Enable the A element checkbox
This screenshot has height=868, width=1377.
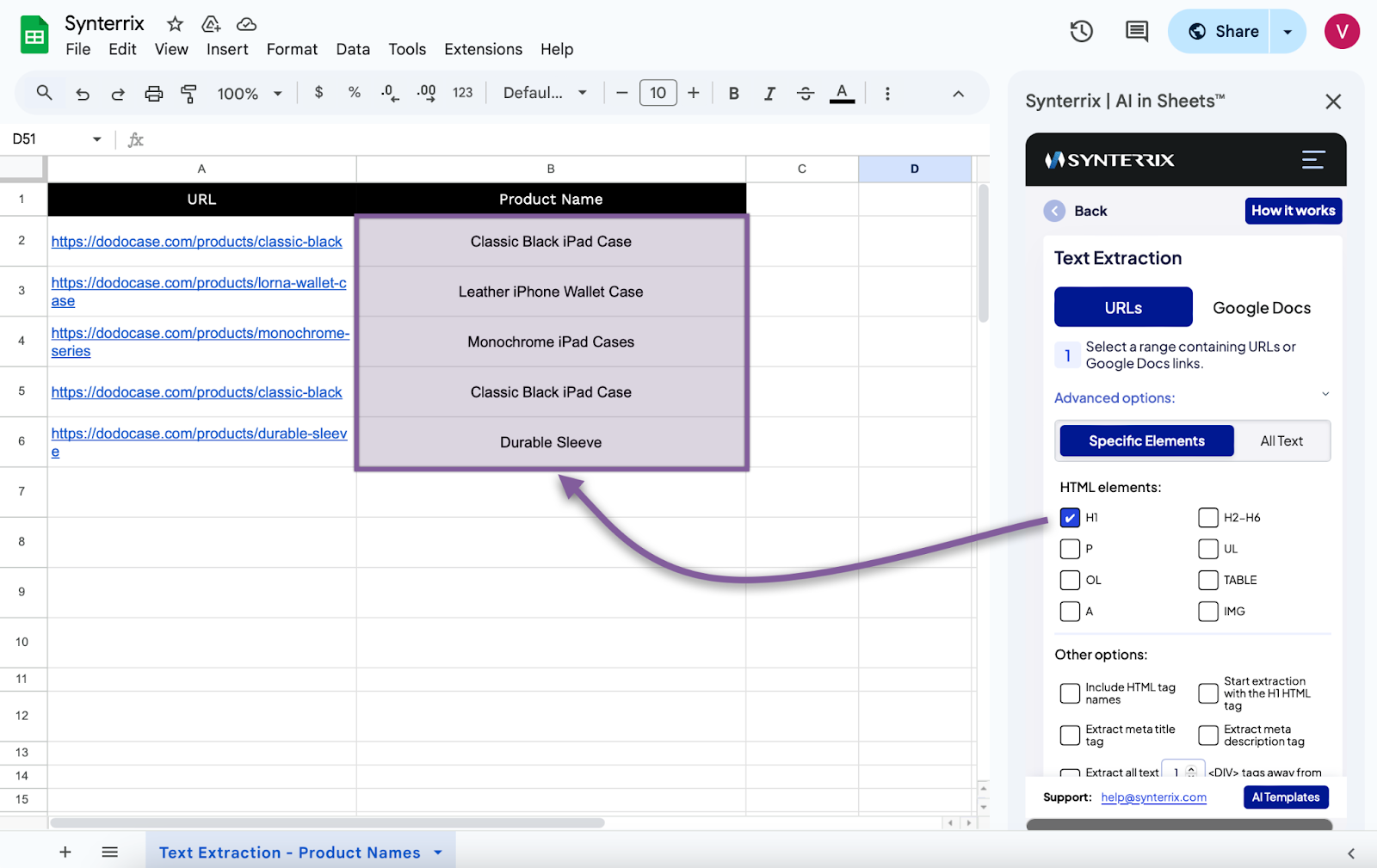[1070, 612]
